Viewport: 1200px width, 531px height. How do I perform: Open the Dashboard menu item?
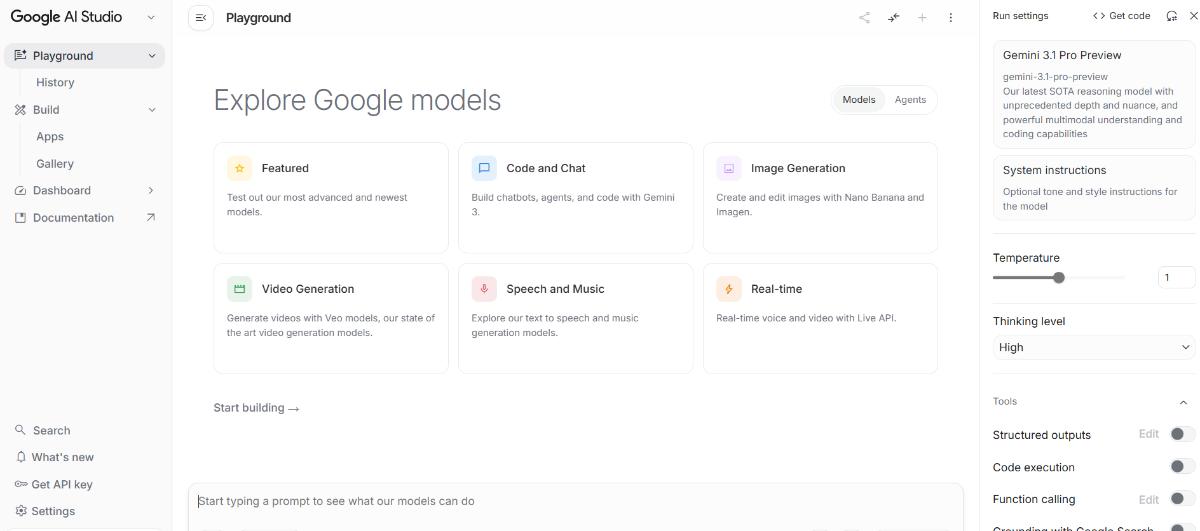tap(62, 190)
